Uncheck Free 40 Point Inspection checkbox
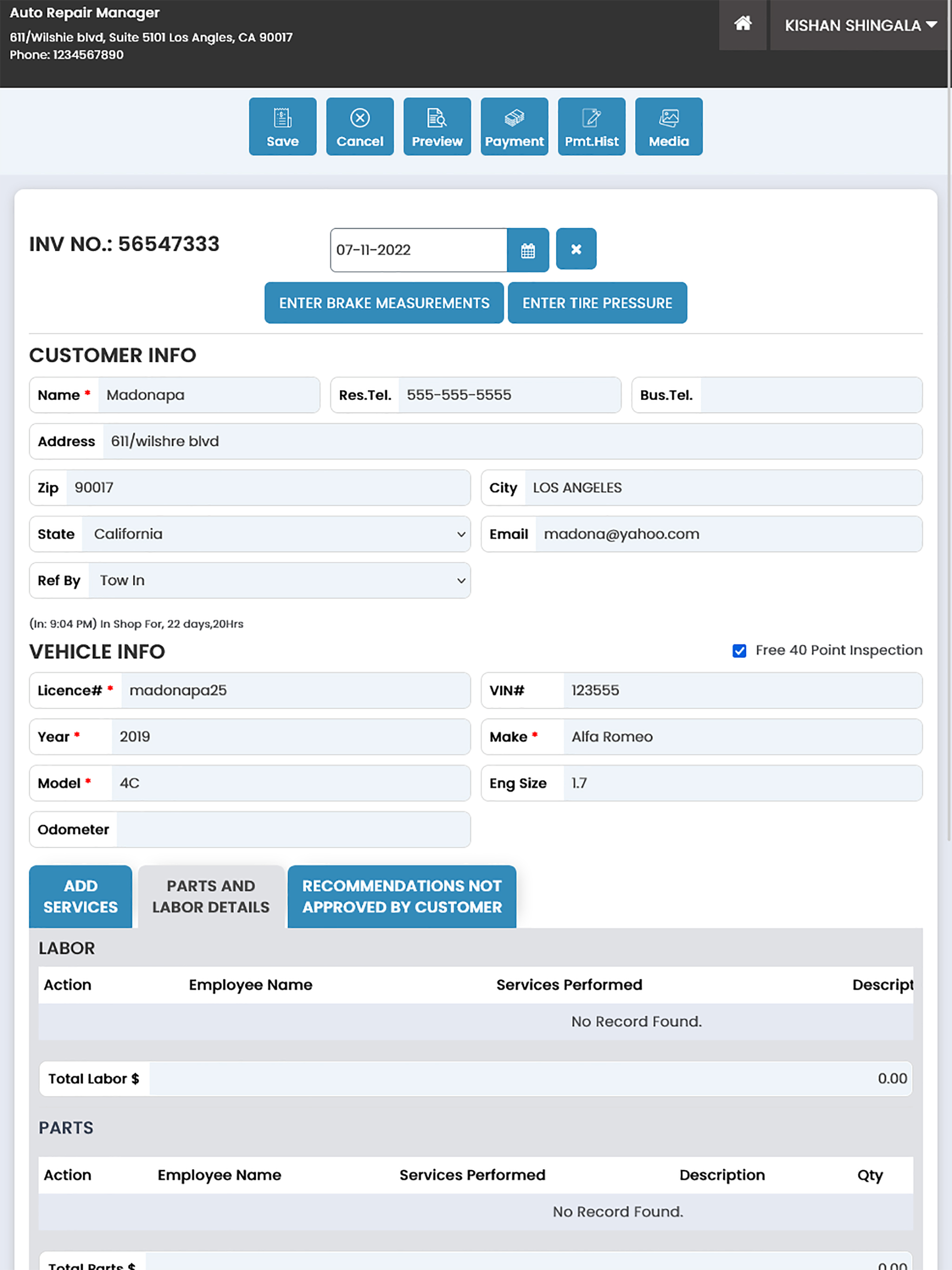This screenshot has height=1270, width=952. click(x=739, y=650)
